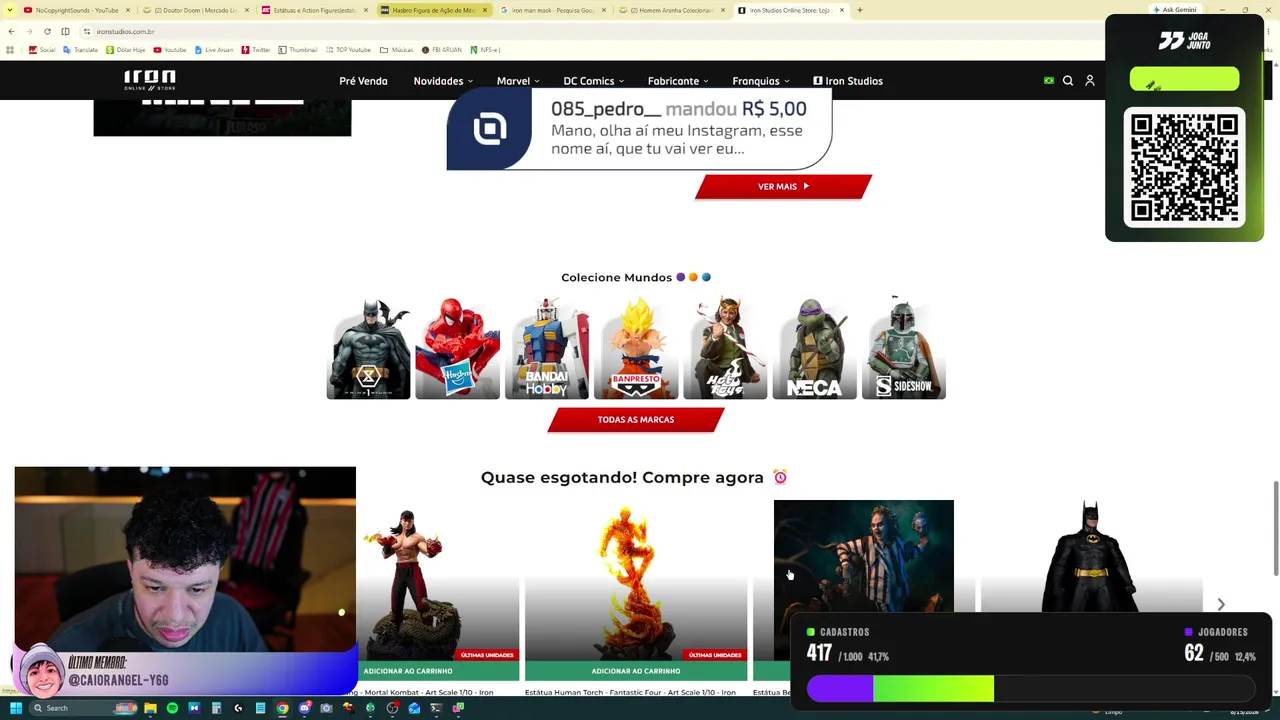Expand the DC Comics dropdown menu
The width and height of the screenshot is (1280, 720).
point(594,81)
